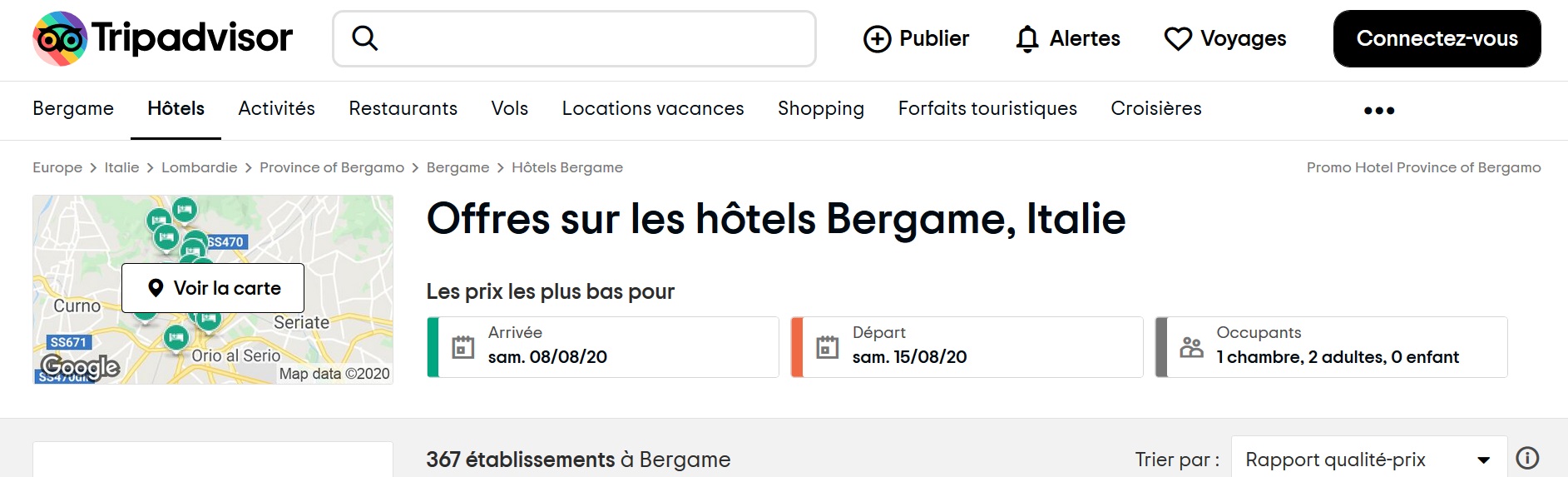Click the Départ calendar icon

point(828,347)
